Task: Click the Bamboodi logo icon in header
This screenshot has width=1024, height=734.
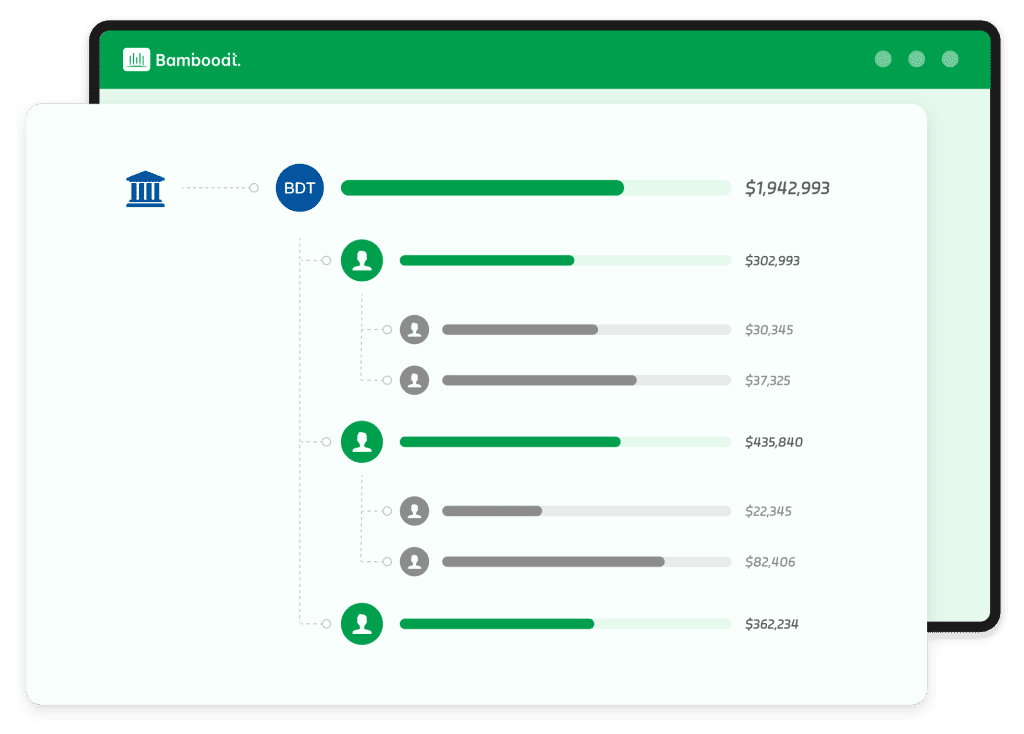Action: (136, 60)
